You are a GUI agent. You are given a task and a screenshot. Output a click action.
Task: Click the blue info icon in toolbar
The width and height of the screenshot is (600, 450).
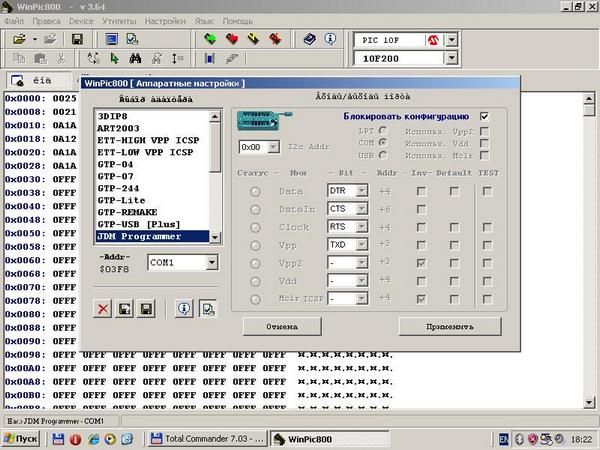330,40
